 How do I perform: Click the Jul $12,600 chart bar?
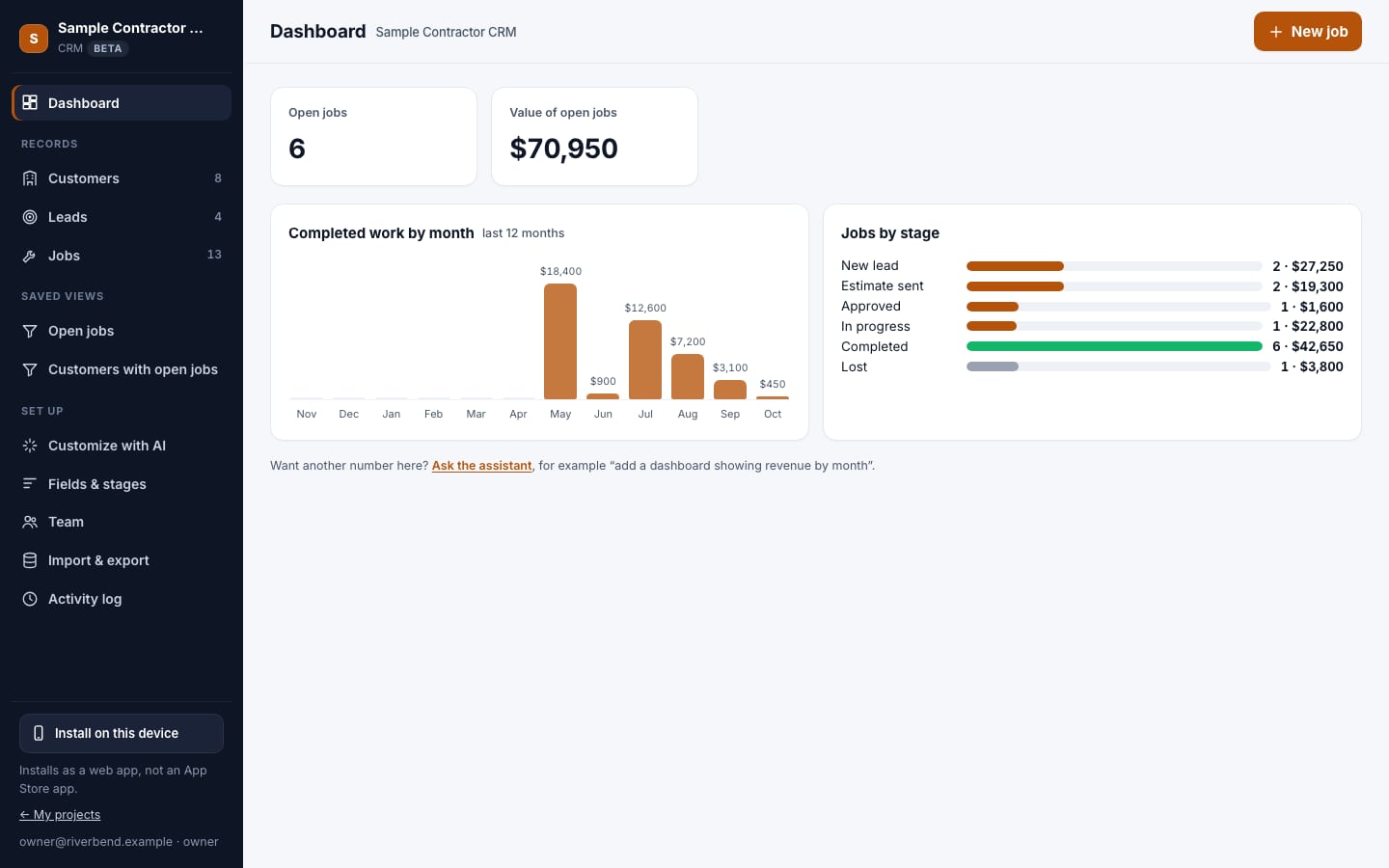tap(645, 360)
